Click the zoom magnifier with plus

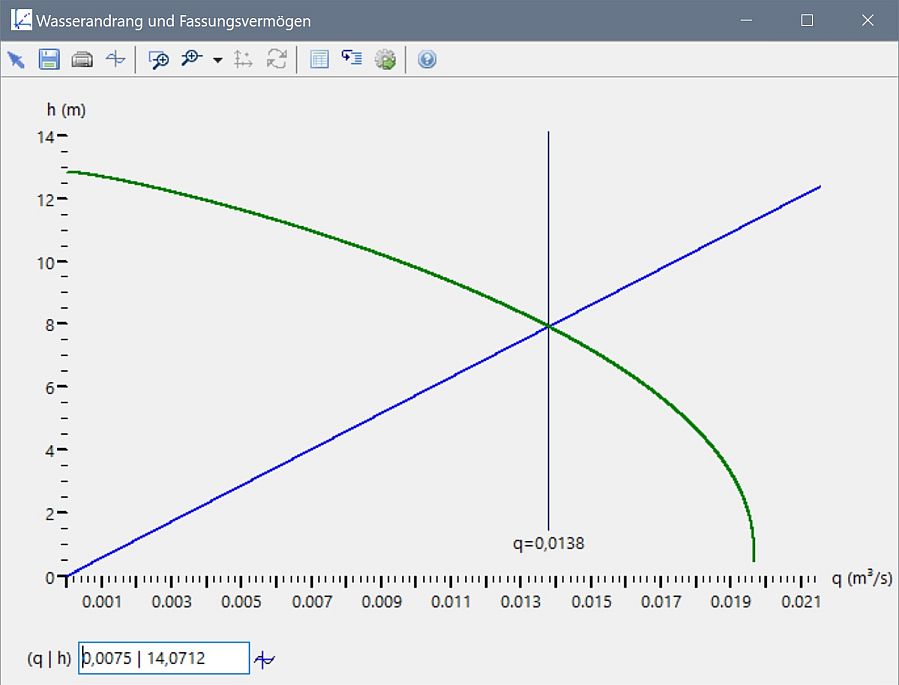point(191,60)
